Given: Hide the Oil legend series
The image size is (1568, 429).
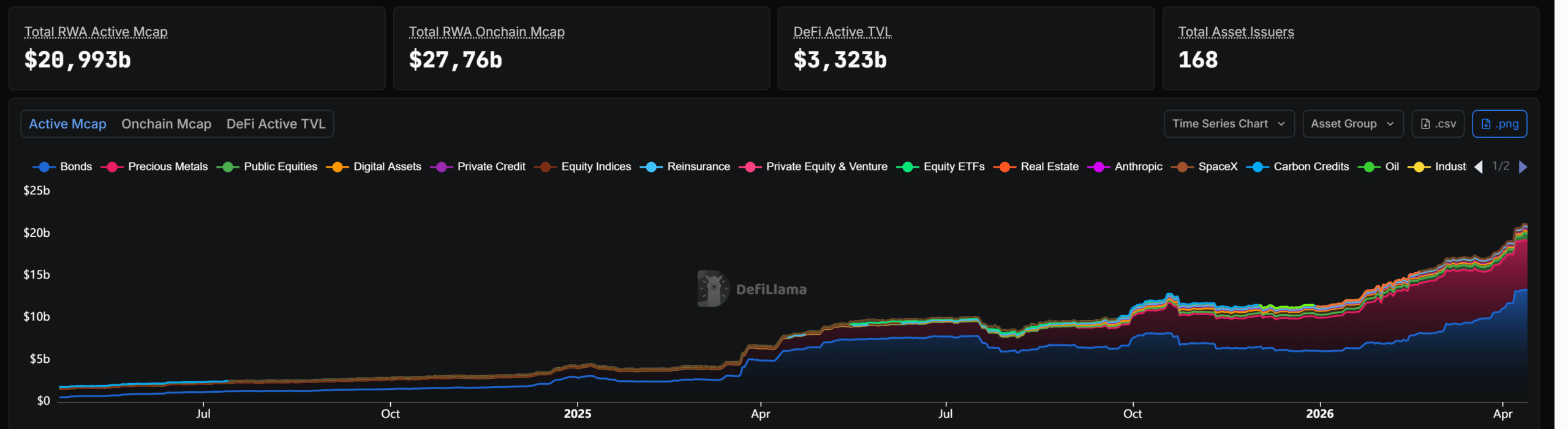Looking at the screenshot, I should tap(1379, 166).
